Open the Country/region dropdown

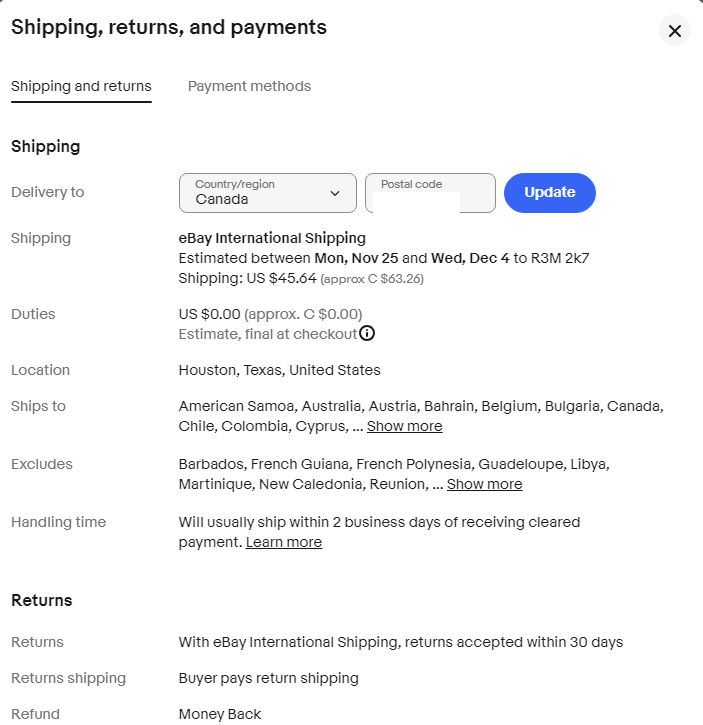(267, 193)
